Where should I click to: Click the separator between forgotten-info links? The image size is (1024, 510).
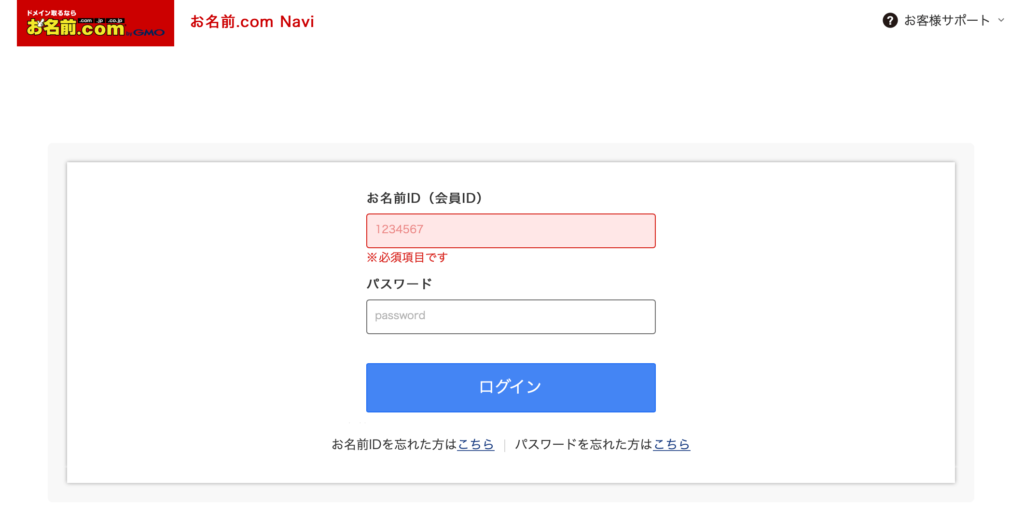tap(505, 445)
